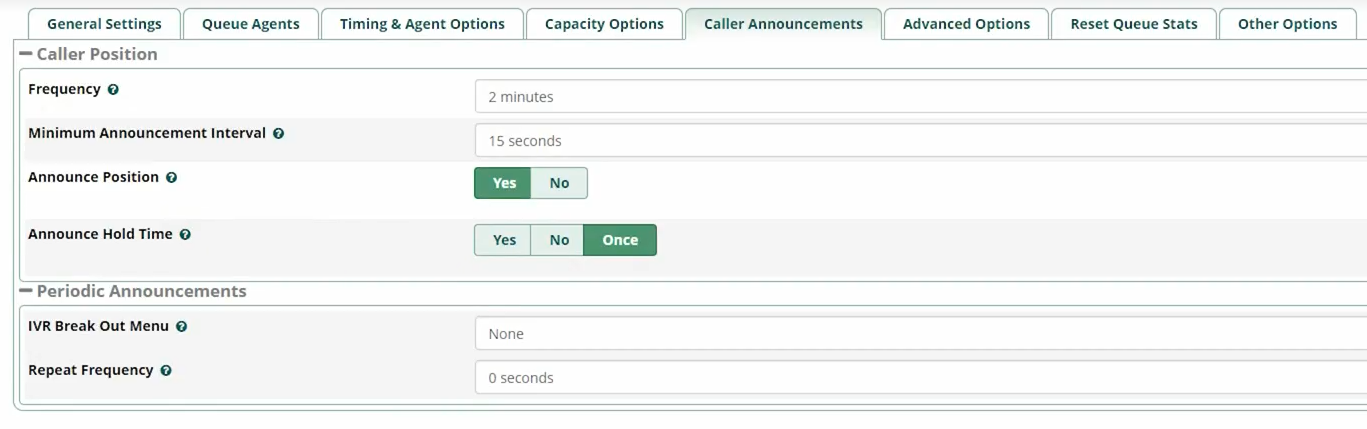Click the help icon next to Frequency
1367x429 pixels.
click(113, 90)
